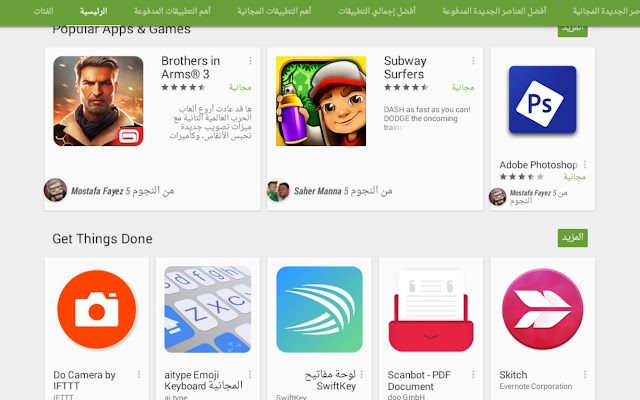This screenshot has width=640, height=400.
Task: Click المزيد button for Popular Apps & Games
Action: pyautogui.click(x=573, y=30)
